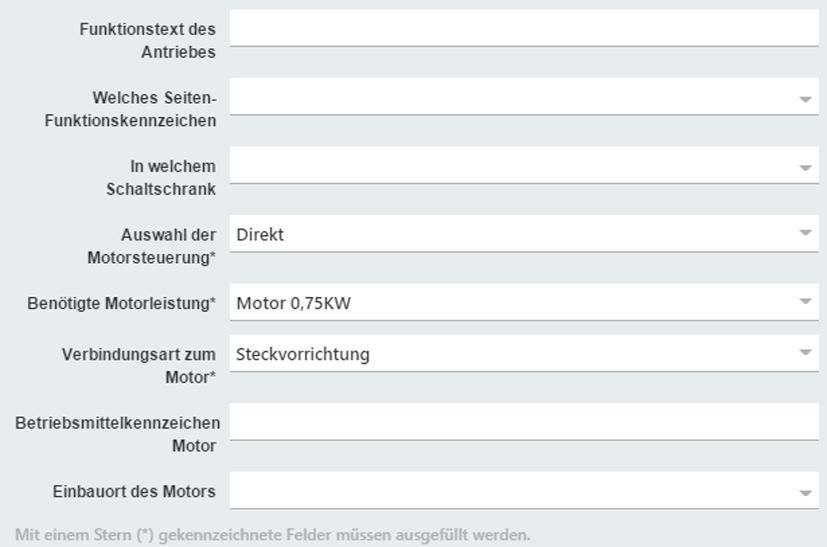Open the Verbindungsart zum Motor dropdown arrow

pos(805,353)
